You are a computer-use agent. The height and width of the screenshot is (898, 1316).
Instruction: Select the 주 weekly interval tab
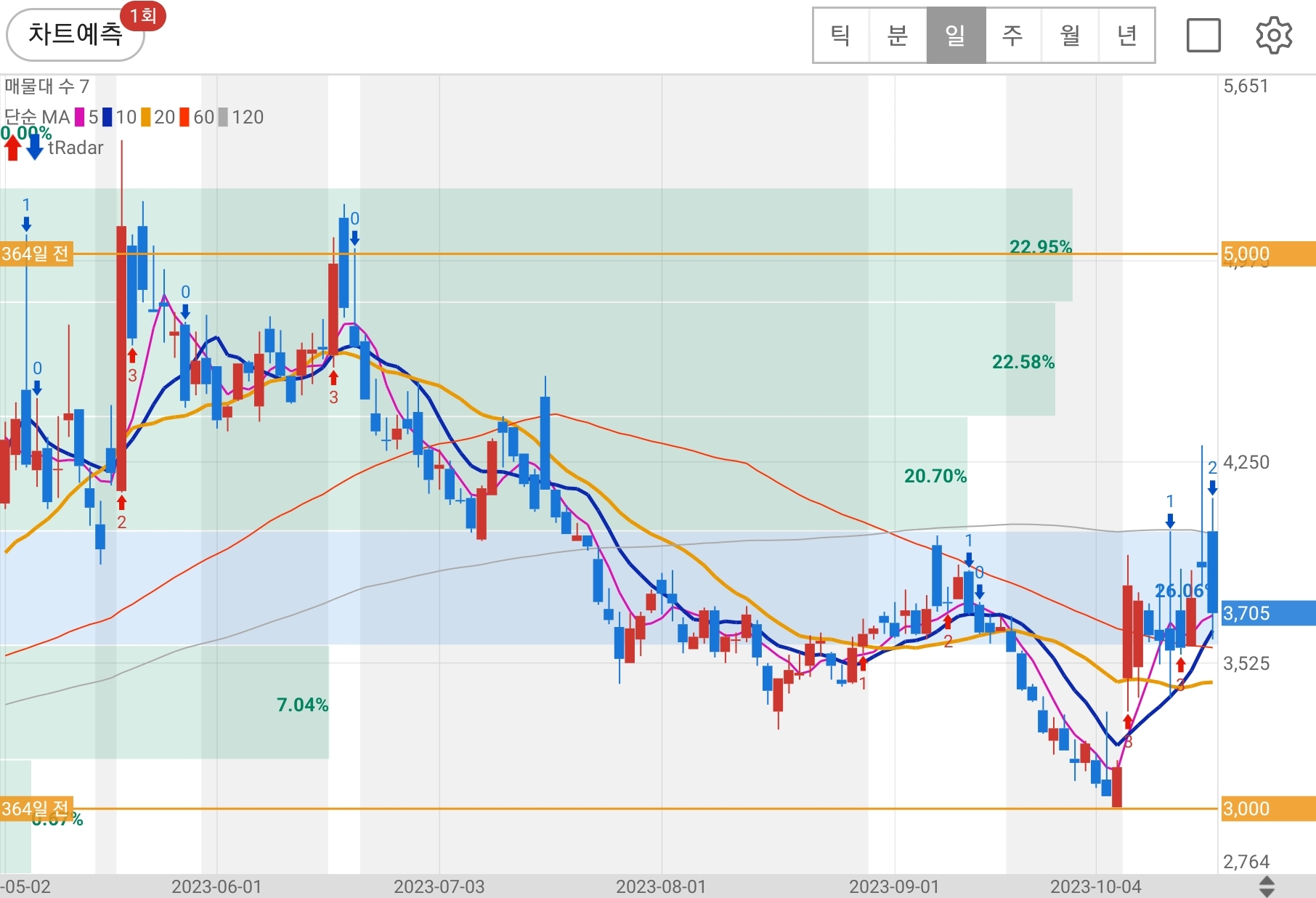[1012, 35]
